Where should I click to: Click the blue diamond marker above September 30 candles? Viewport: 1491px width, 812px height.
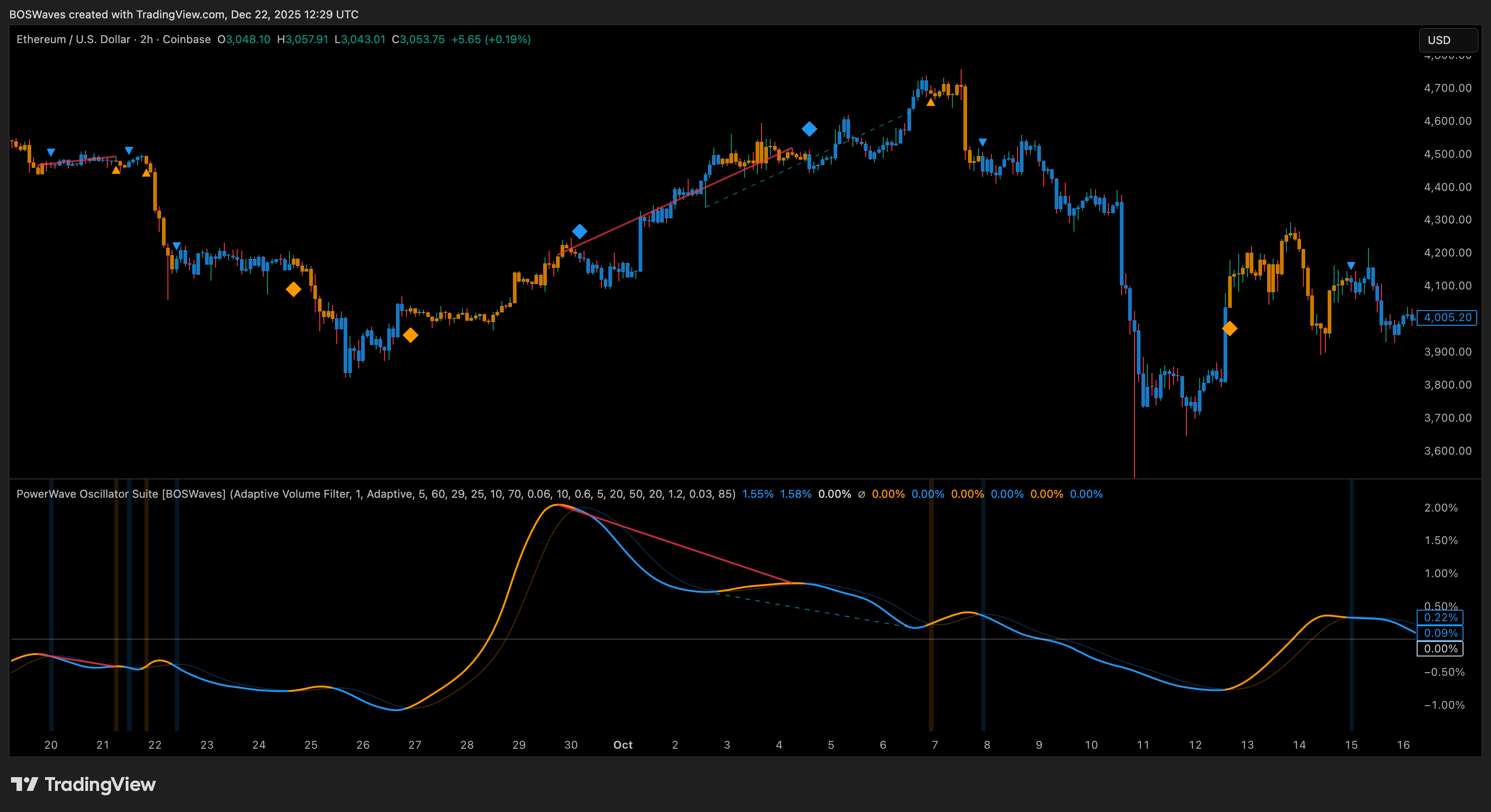coord(579,232)
